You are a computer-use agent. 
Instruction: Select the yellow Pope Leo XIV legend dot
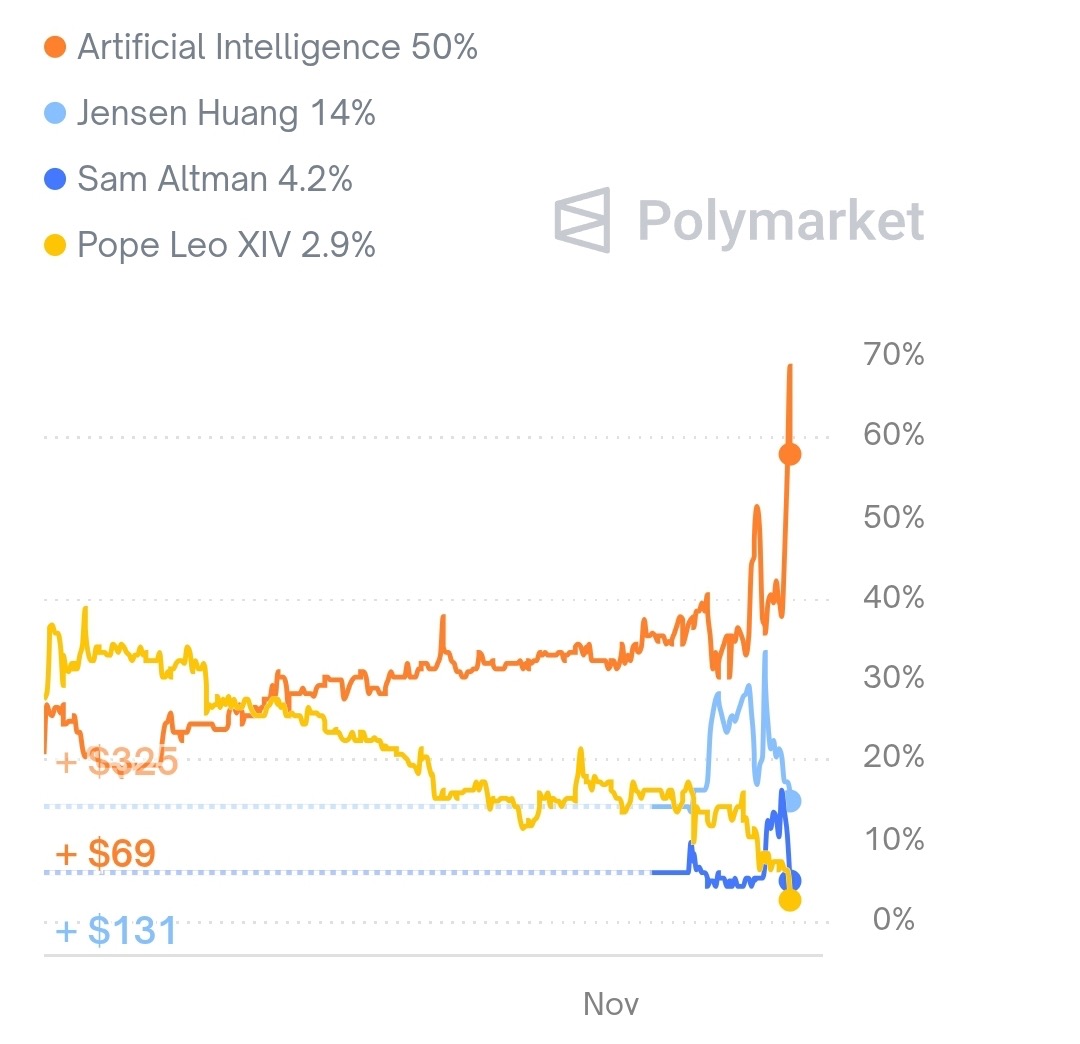(56, 246)
